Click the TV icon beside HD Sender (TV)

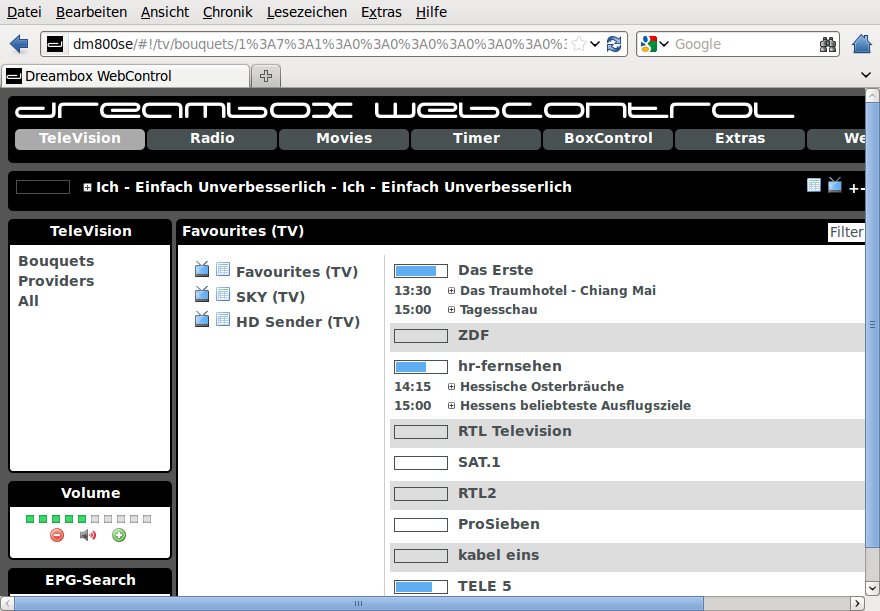coord(202,319)
